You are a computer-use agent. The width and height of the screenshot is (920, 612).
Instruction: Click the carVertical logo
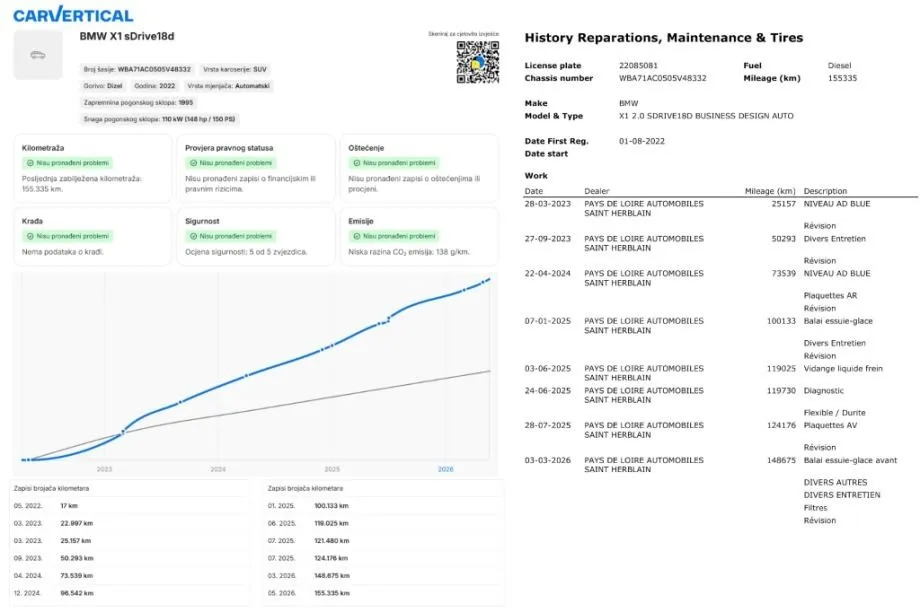73,14
